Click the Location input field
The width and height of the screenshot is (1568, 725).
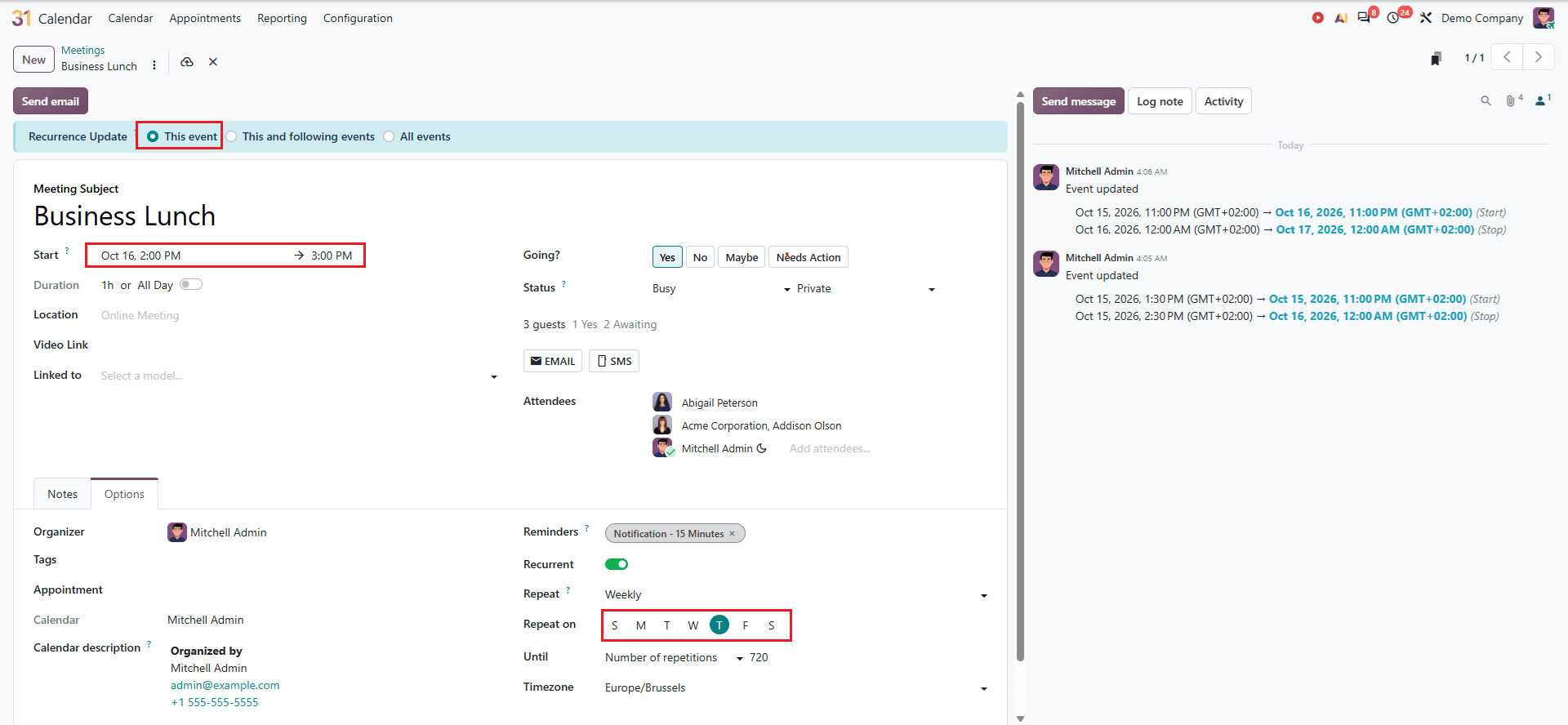coord(299,316)
